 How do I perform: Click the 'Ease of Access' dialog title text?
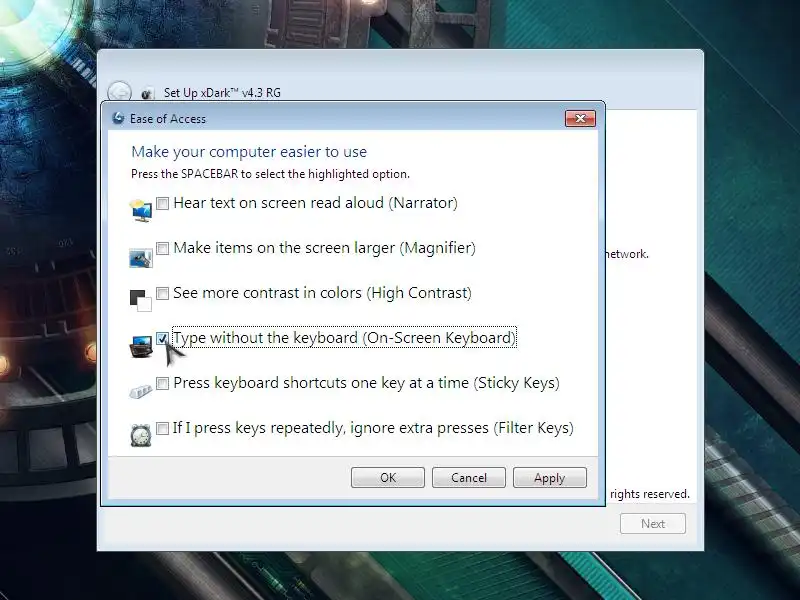168,119
